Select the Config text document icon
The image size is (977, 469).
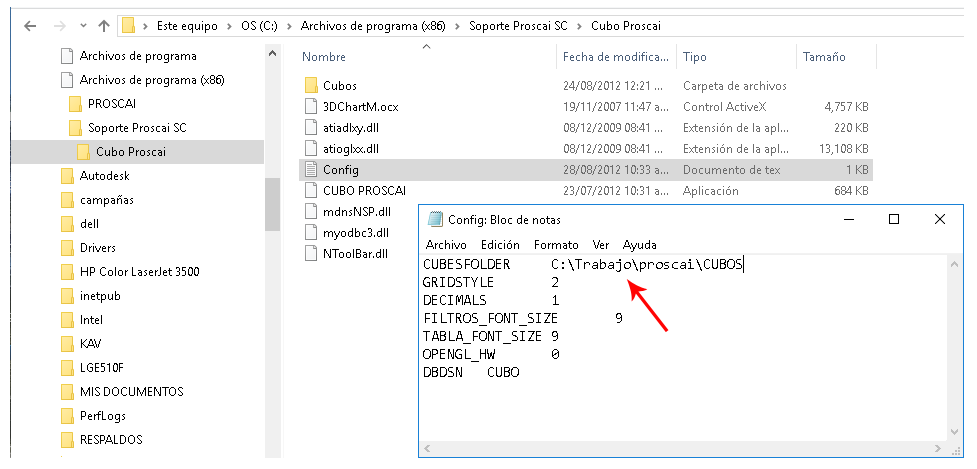pos(312,169)
